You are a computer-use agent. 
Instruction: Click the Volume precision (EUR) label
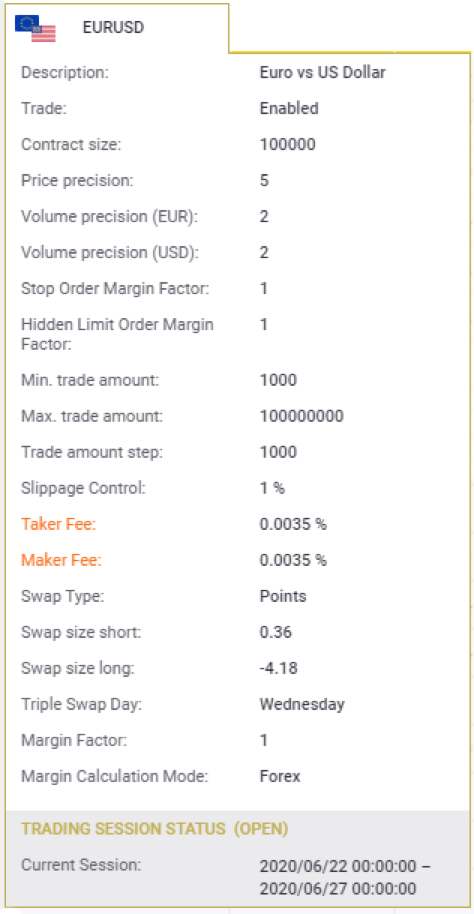pyautogui.click(x=110, y=217)
